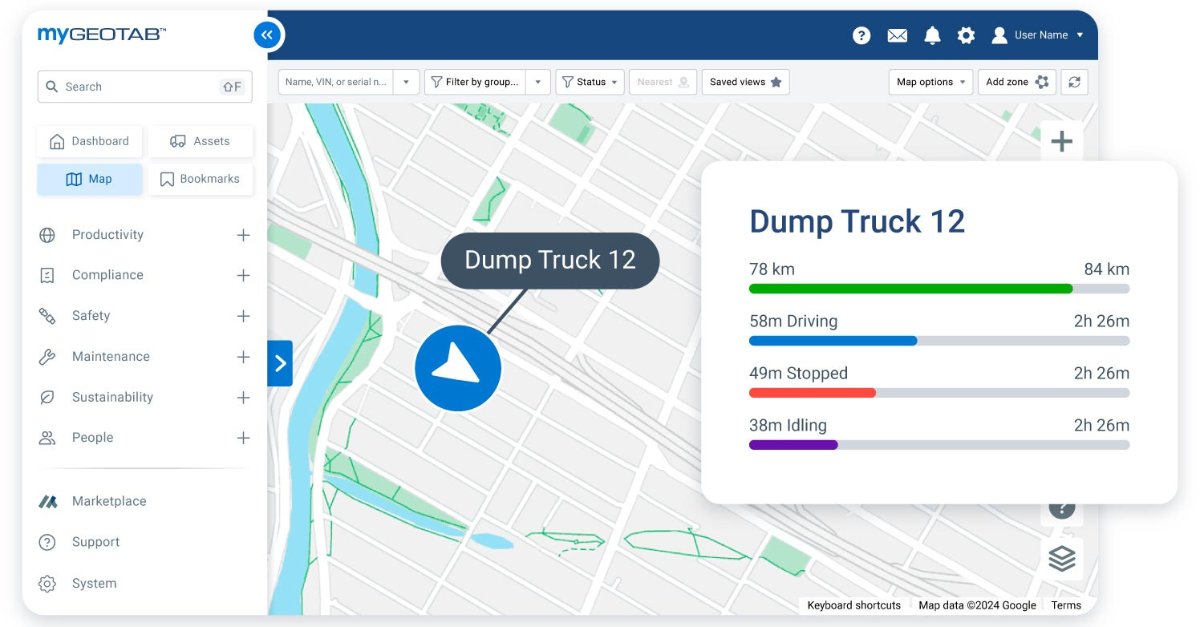The image size is (1200, 627).
Task: Open settings gear icon in header
Action: tap(966, 35)
